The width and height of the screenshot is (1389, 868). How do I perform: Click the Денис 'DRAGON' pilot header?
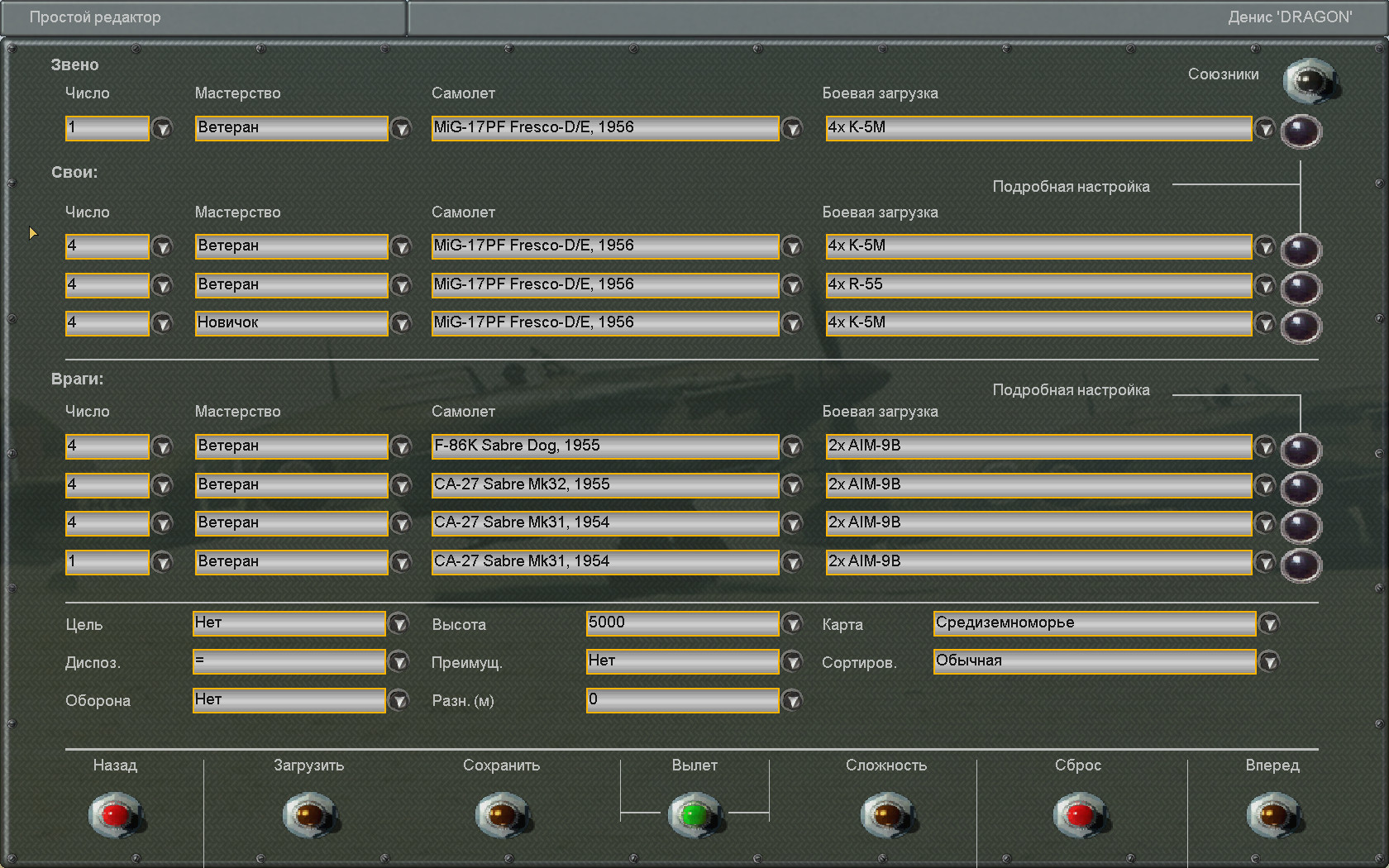(x=1290, y=17)
